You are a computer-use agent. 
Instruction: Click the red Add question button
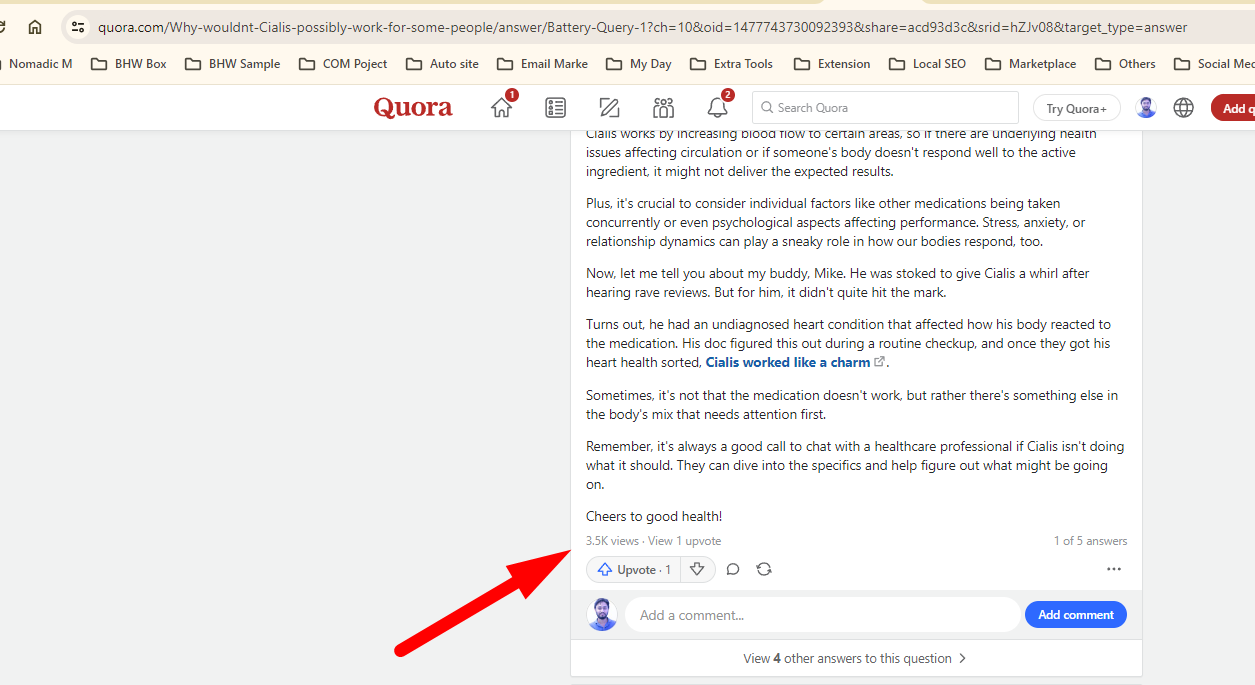click(1233, 108)
